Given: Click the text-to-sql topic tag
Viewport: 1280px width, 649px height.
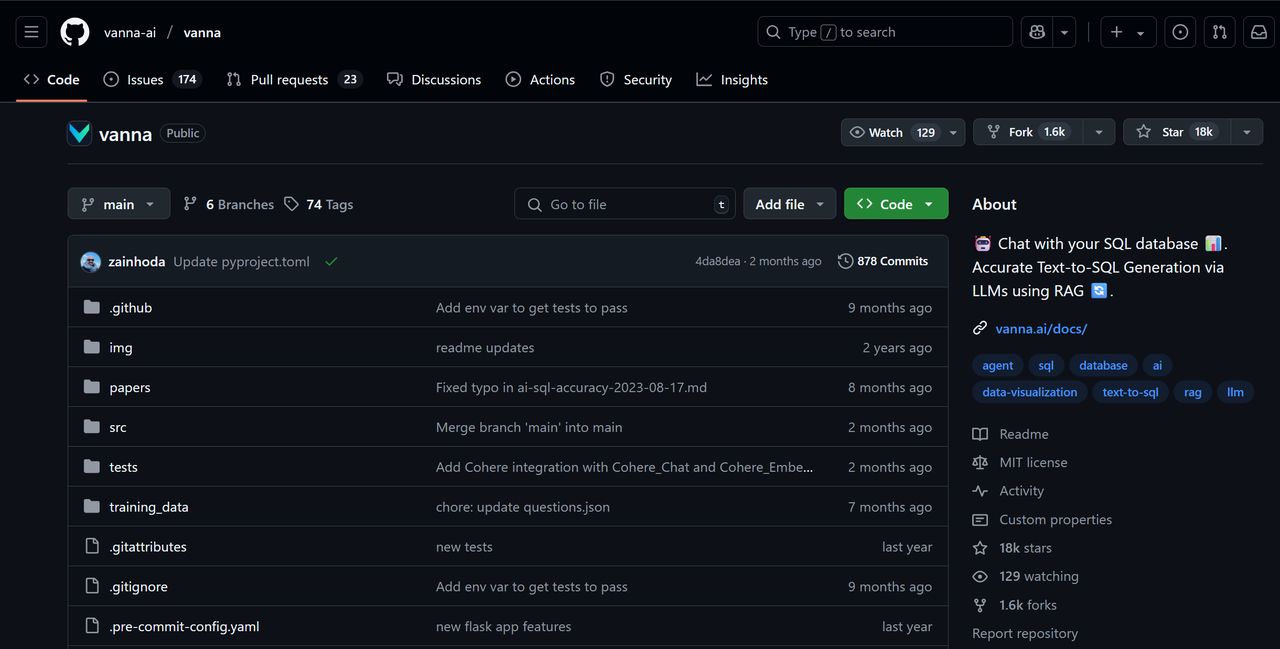Looking at the screenshot, I should [1130, 392].
